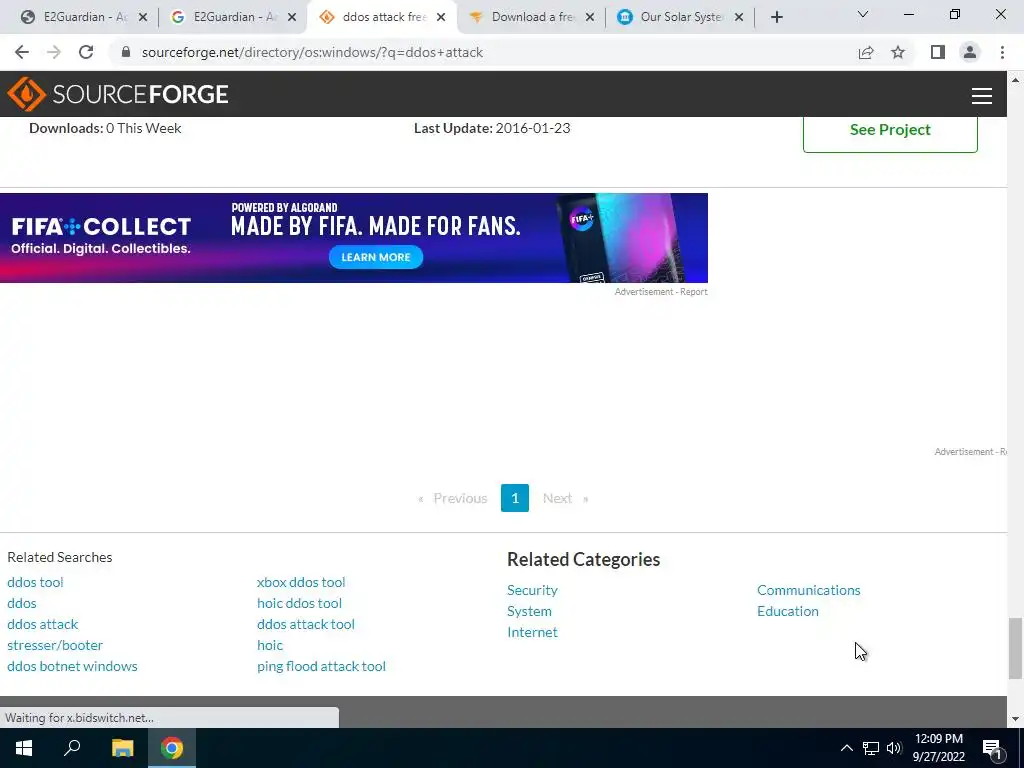Open a new tab with the plus icon
This screenshot has width=1024, height=768.
click(776, 17)
